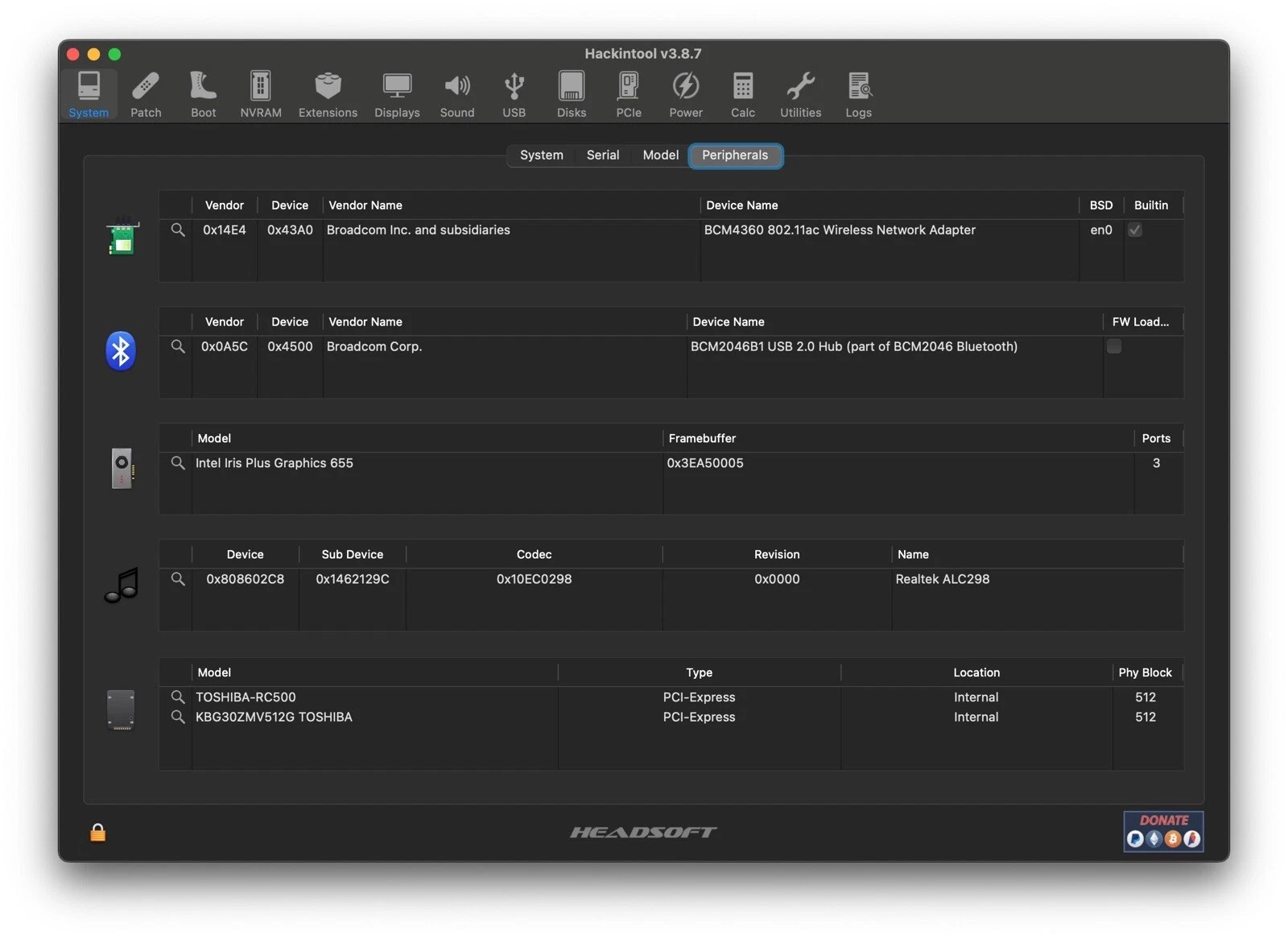1288x939 pixels.
Task: Open the PCIe section
Action: [x=628, y=94]
